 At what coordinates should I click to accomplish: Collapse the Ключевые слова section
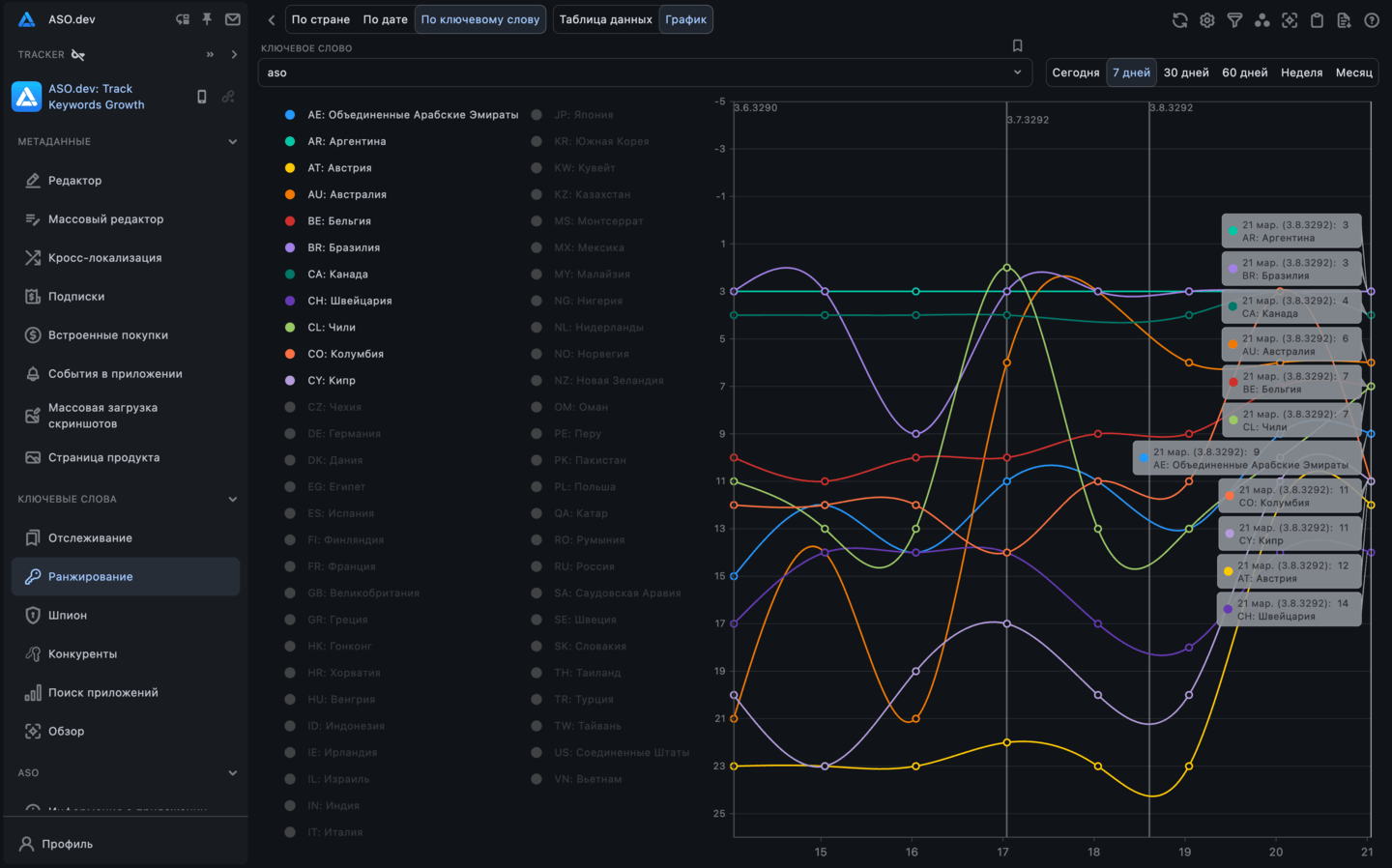click(232, 500)
